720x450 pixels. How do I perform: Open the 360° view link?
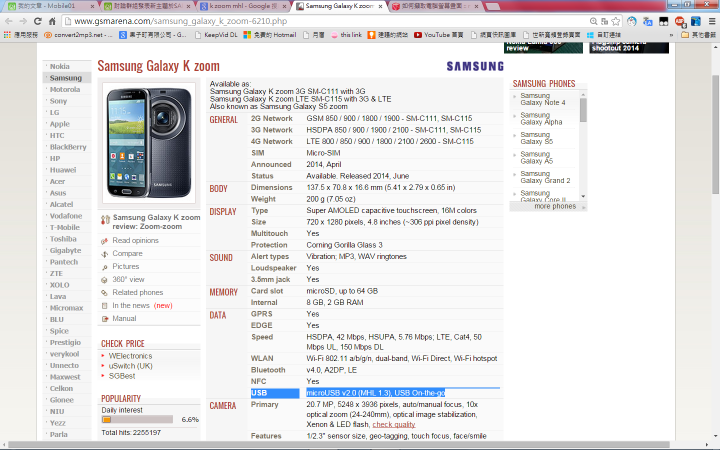coord(128,279)
